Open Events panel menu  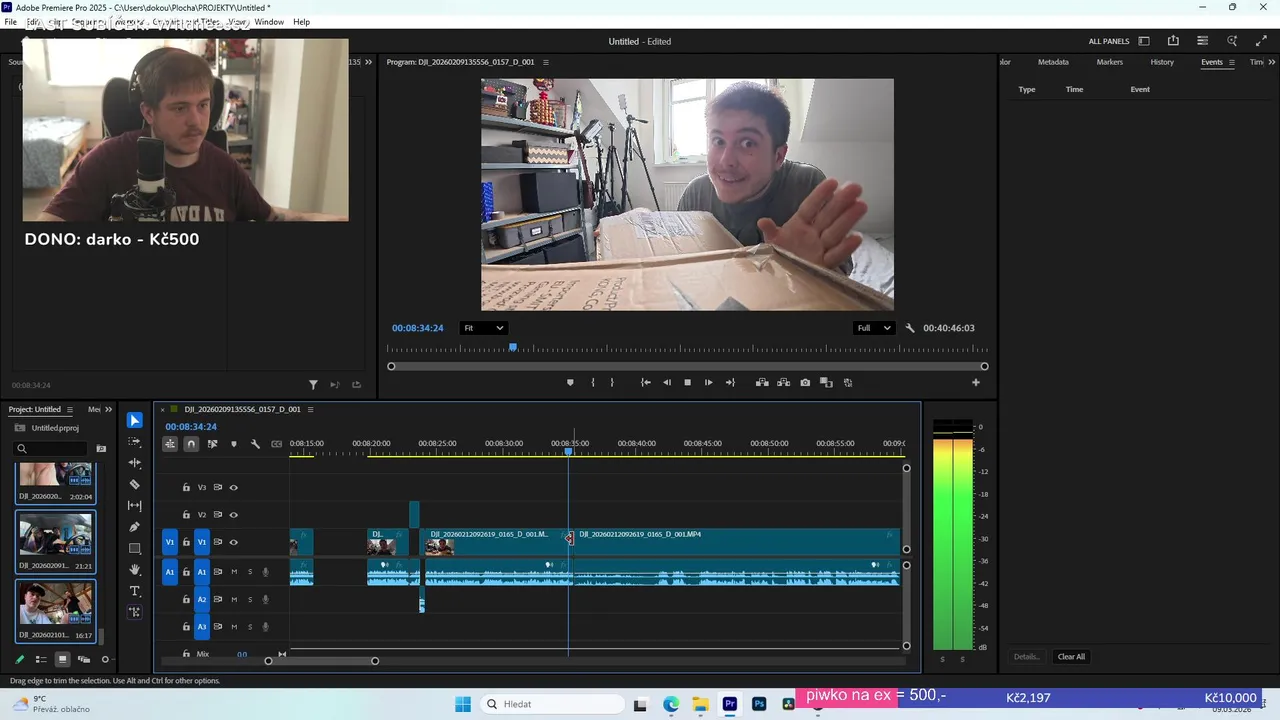(1231, 62)
